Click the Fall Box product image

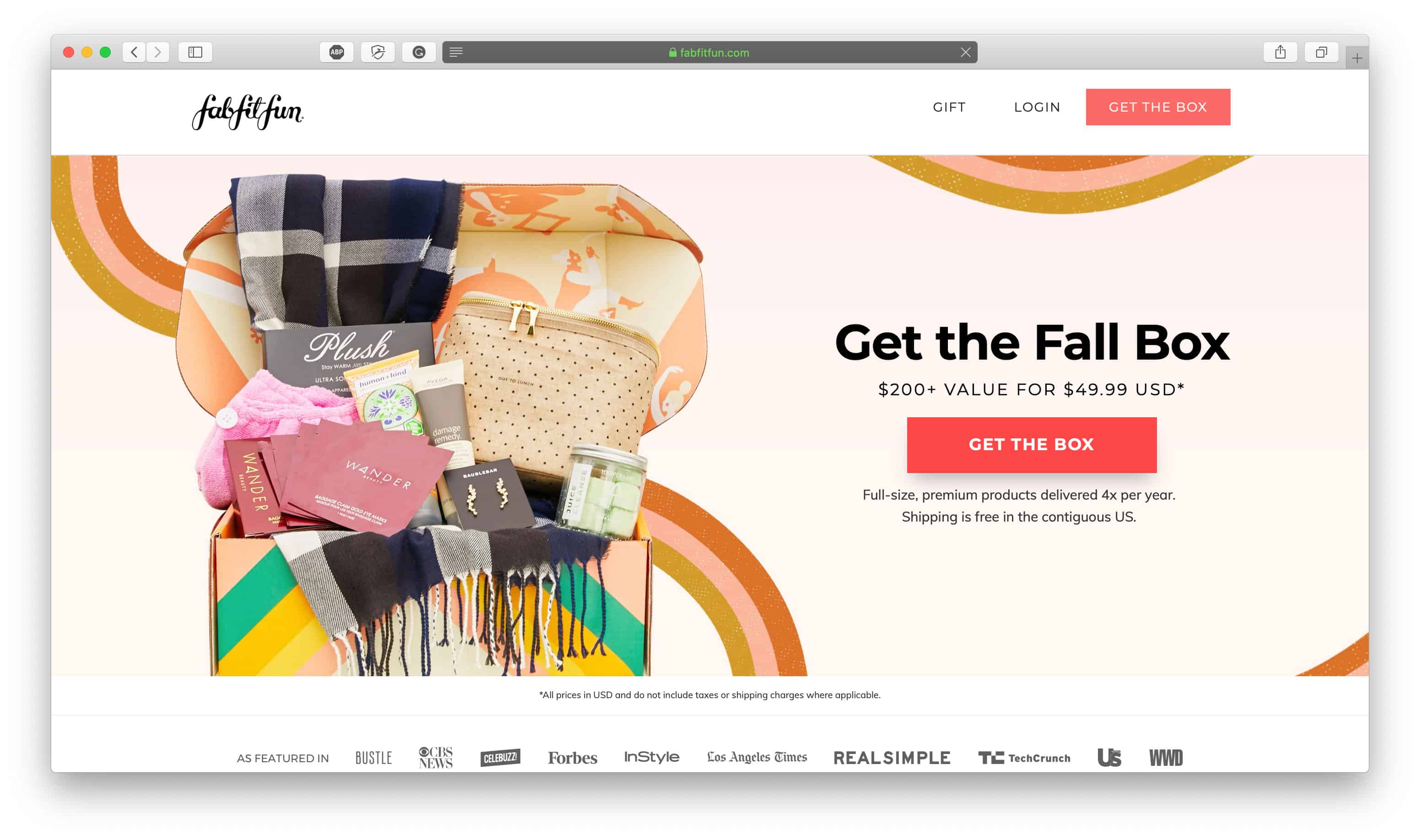[x=441, y=425]
